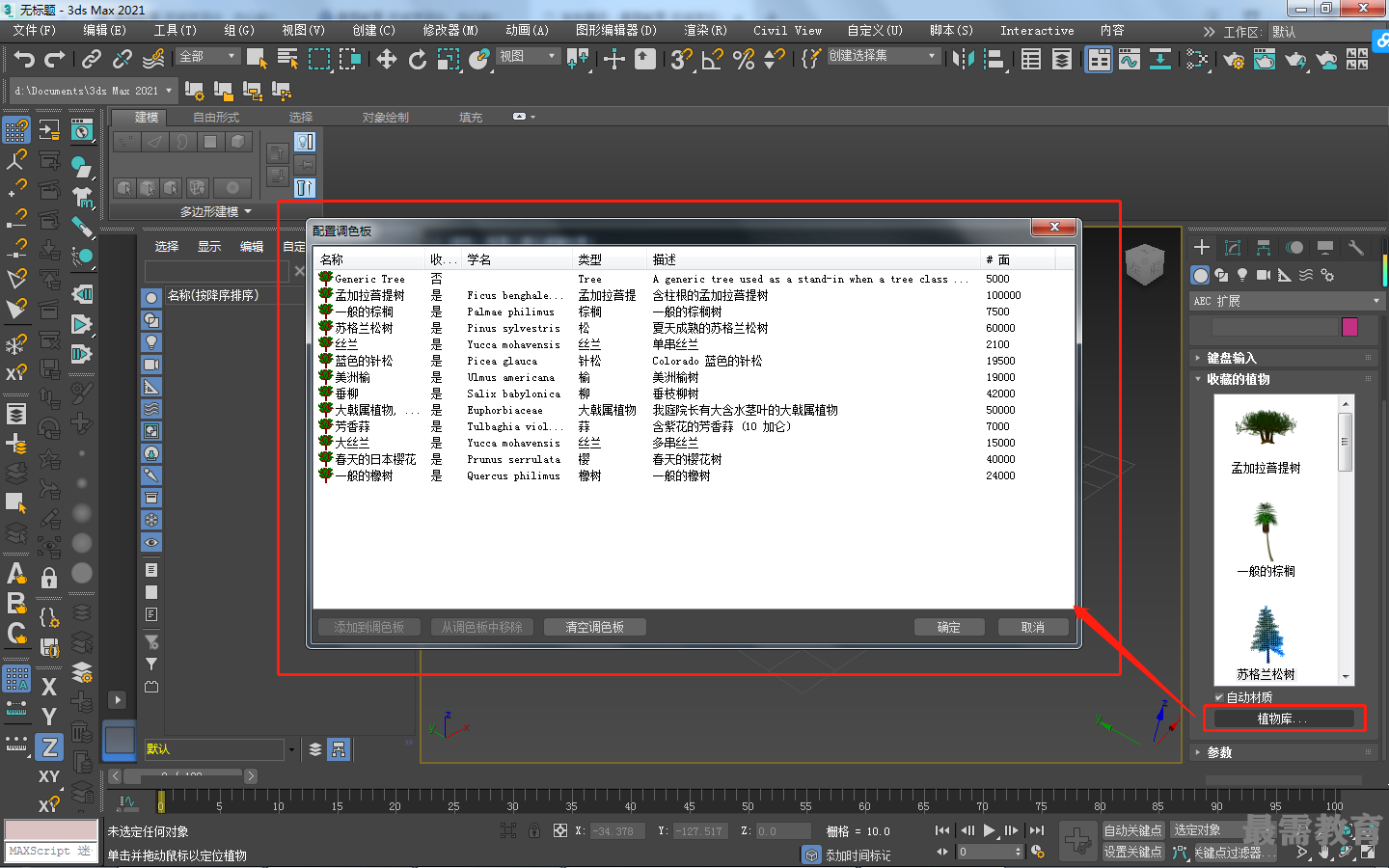
Task: Open the Curve Editor icon
Action: tap(1130, 60)
